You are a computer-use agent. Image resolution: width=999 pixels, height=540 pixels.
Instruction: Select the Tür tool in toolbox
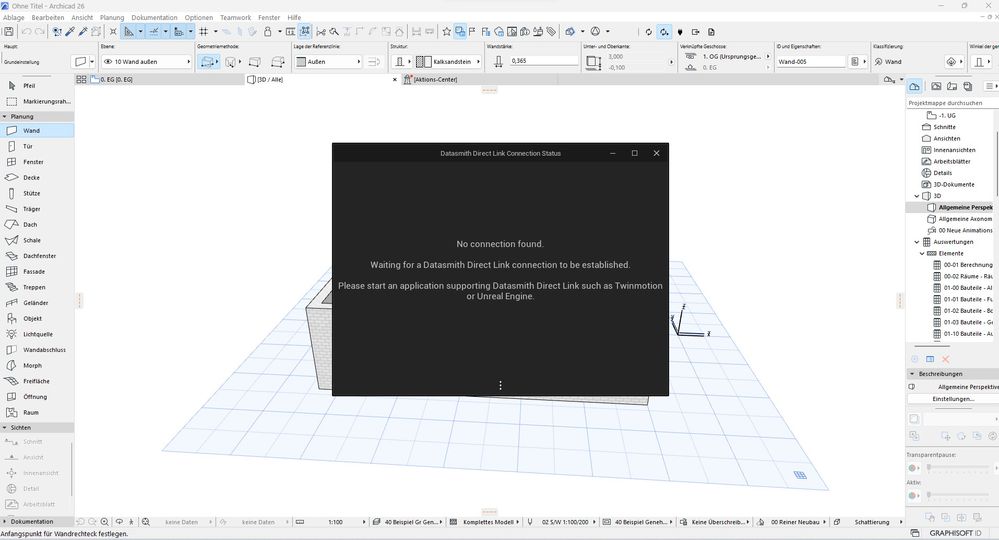coord(37,146)
